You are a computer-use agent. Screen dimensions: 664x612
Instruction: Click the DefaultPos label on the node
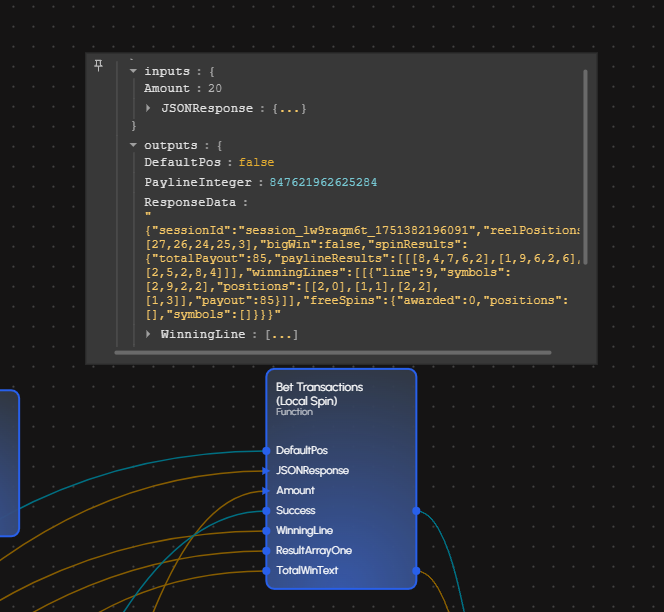302,450
